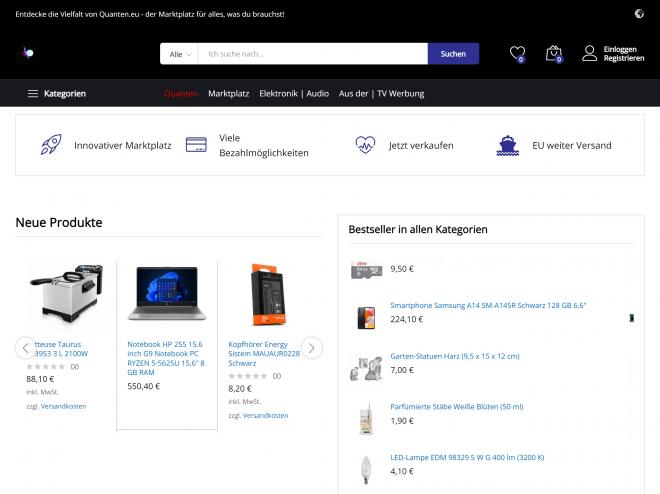Click star rating under Kopfhörer Energy Sistem

coord(248,376)
